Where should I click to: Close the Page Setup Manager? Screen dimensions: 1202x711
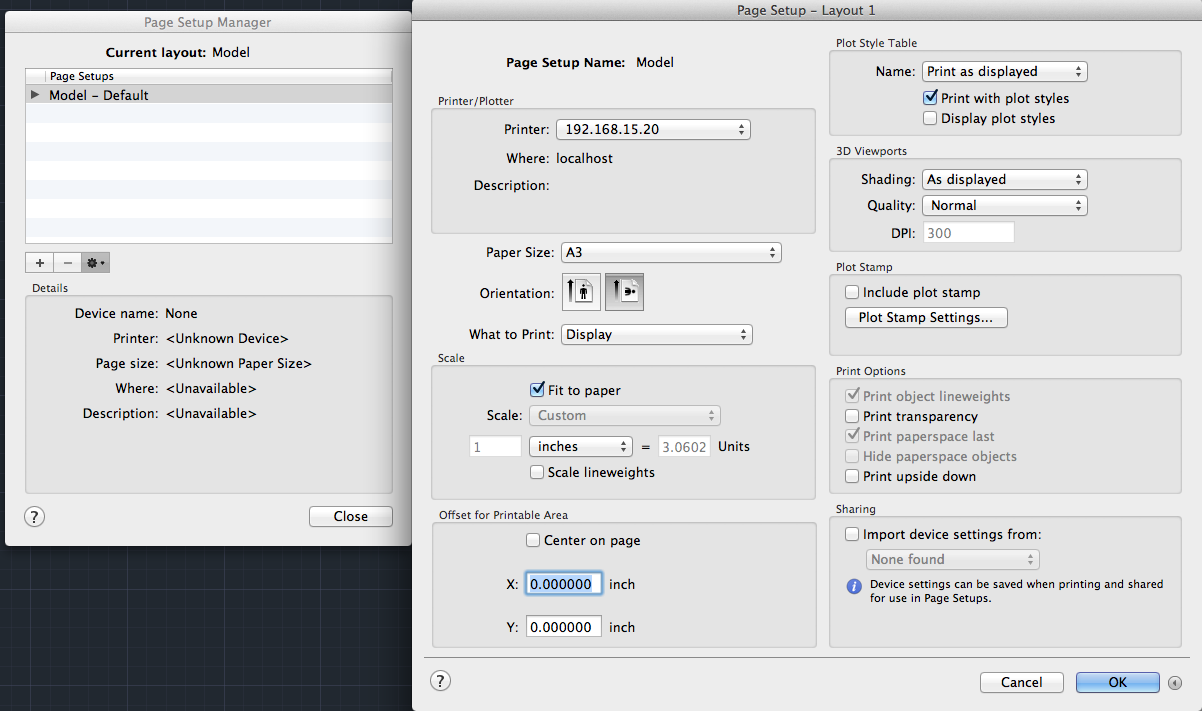[x=350, y=516]
